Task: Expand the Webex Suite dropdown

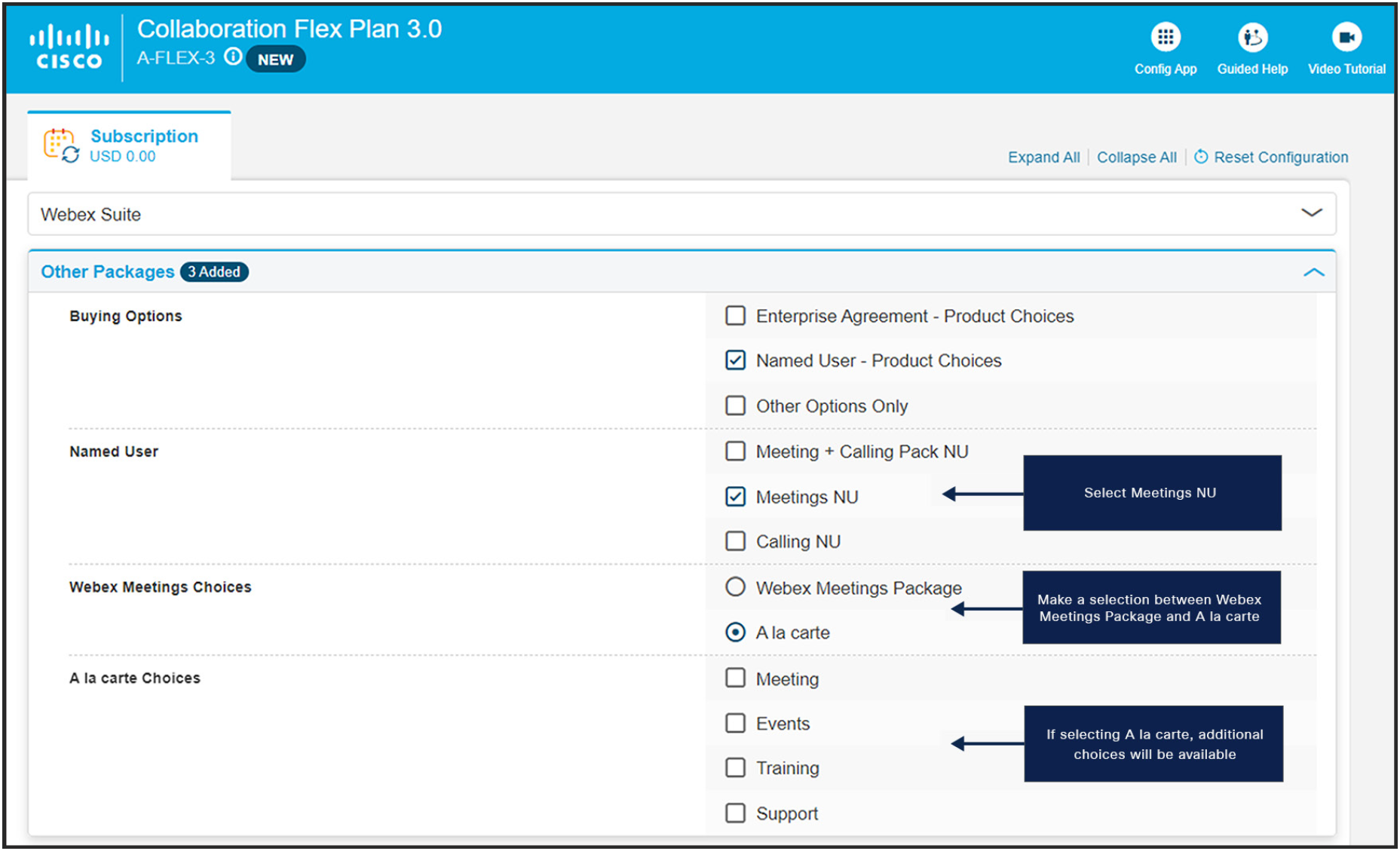Action: tap(1312, 213)
